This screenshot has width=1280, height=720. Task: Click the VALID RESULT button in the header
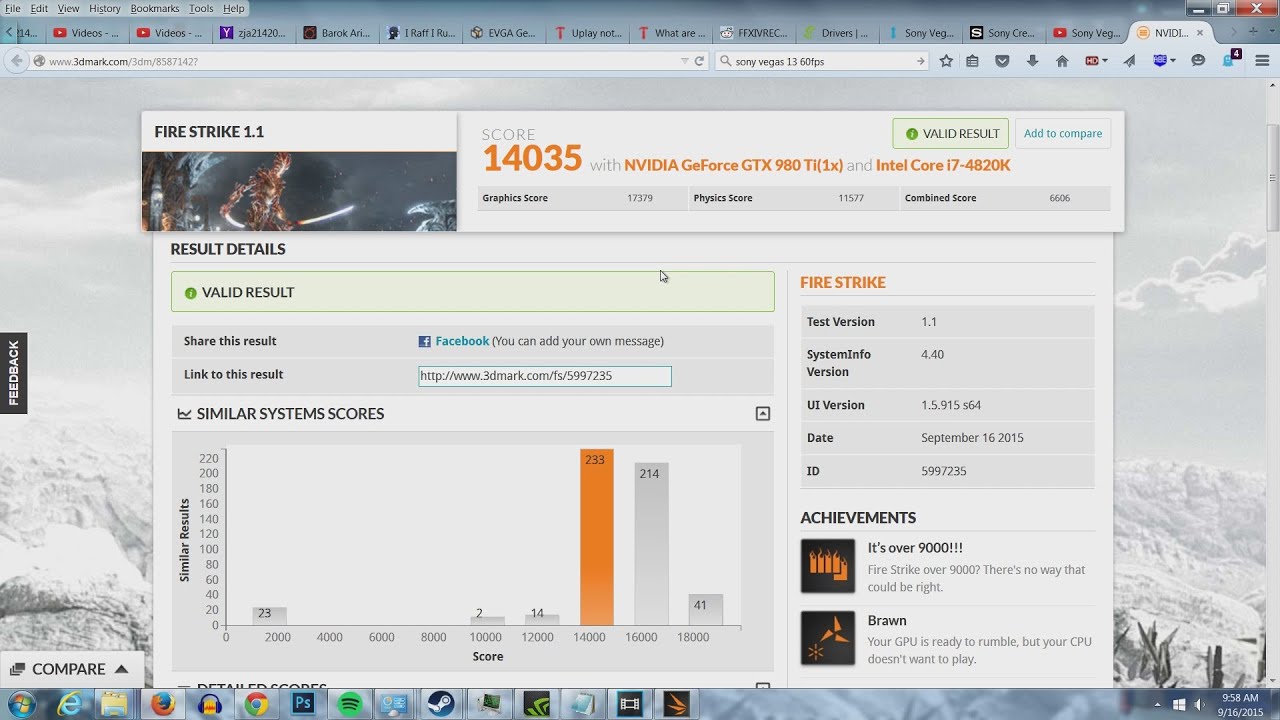[951, 134]
